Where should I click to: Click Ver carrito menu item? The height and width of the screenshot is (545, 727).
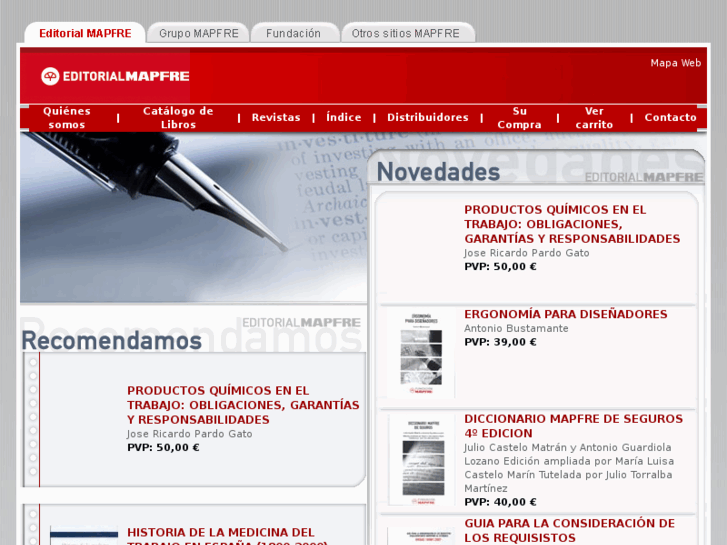tap(594, 118)
